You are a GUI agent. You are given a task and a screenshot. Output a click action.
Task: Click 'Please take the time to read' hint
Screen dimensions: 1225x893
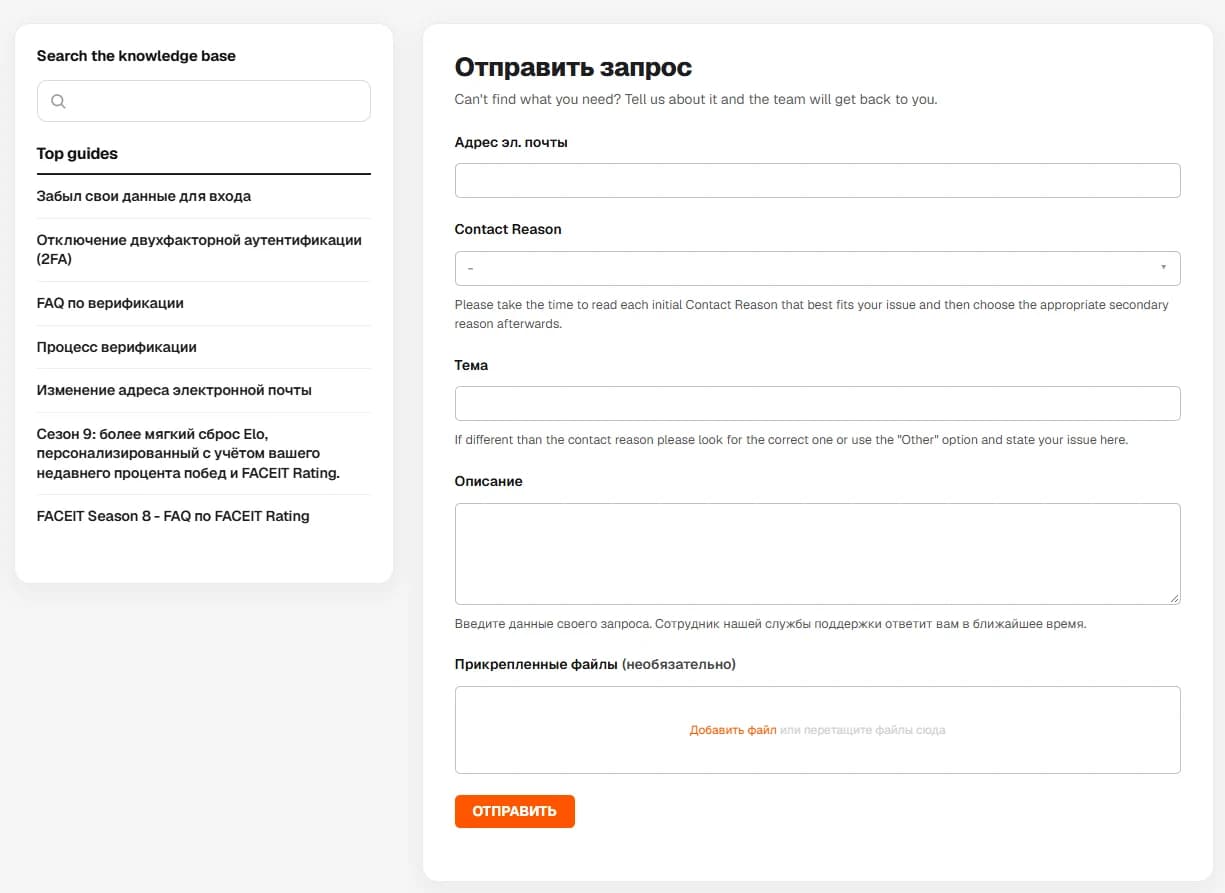(x=812, y=314)
